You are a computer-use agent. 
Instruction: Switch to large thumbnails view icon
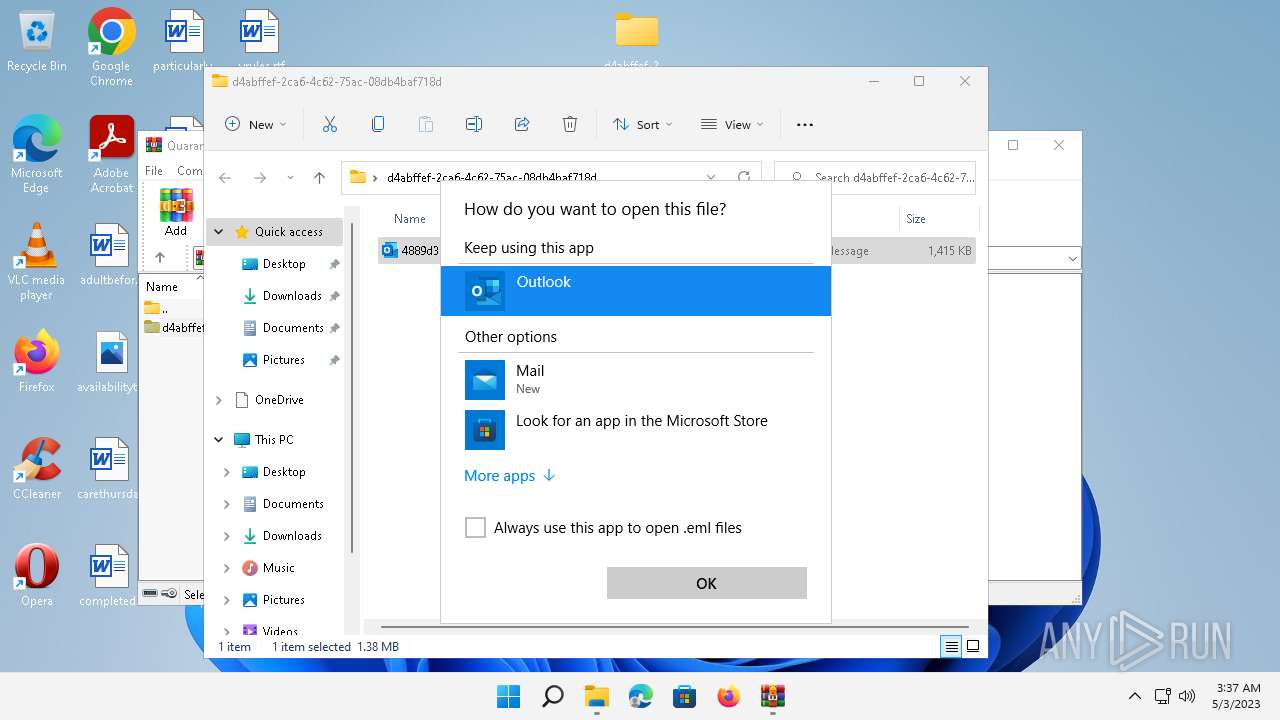click(973, 647)
